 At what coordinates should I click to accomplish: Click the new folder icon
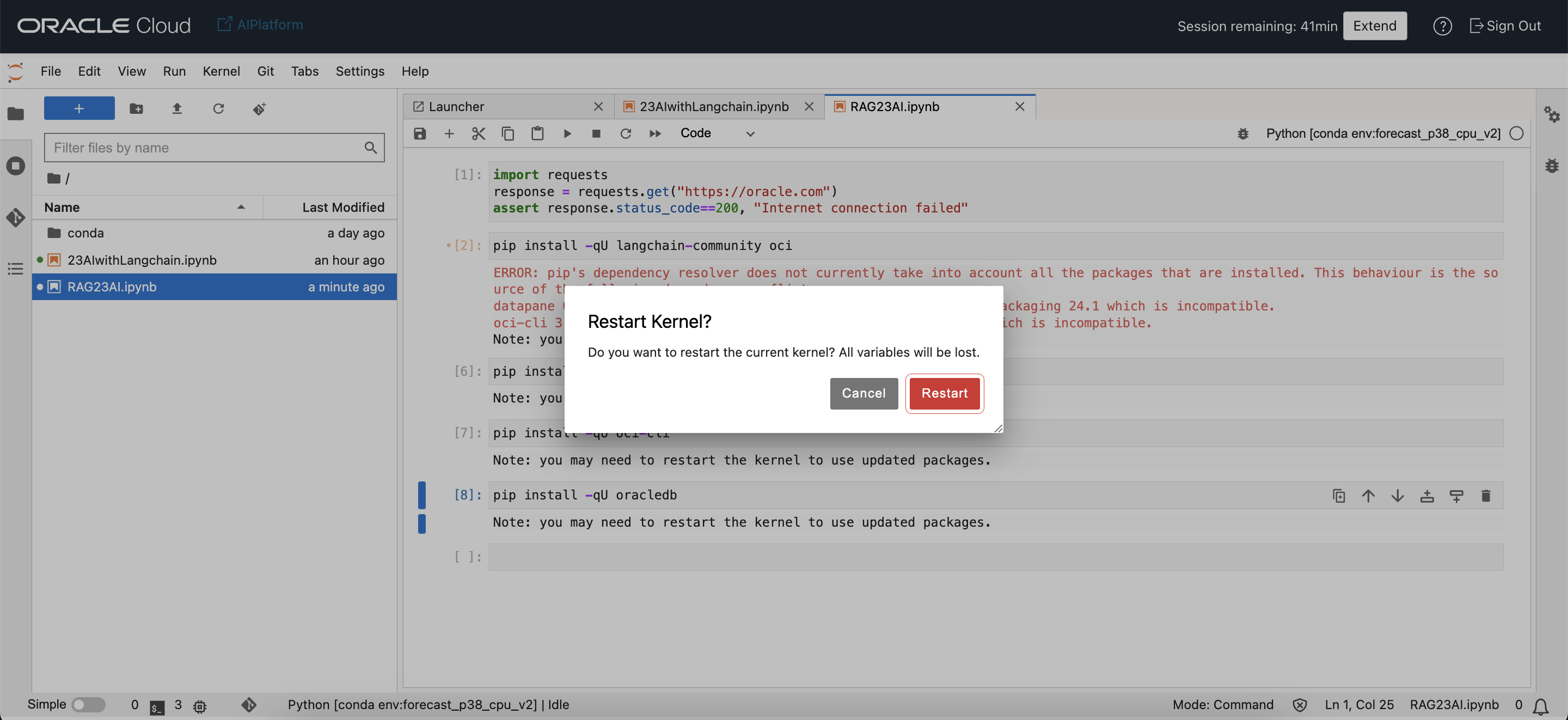pos(136,108)
